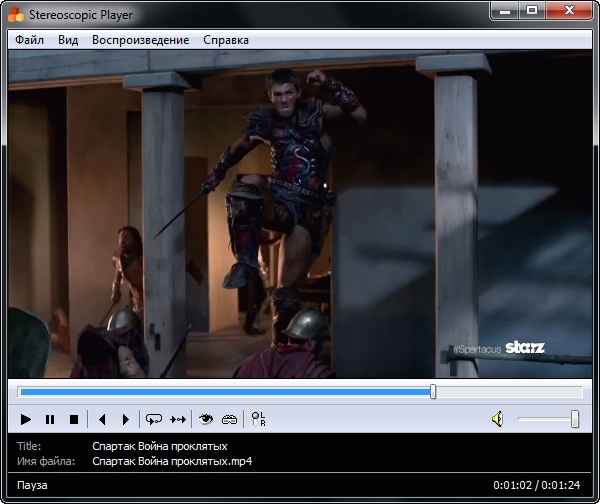Open the Вид menu
Viewport: 600px width, 504px height.
pyautogui.click(x=68, y=40)
